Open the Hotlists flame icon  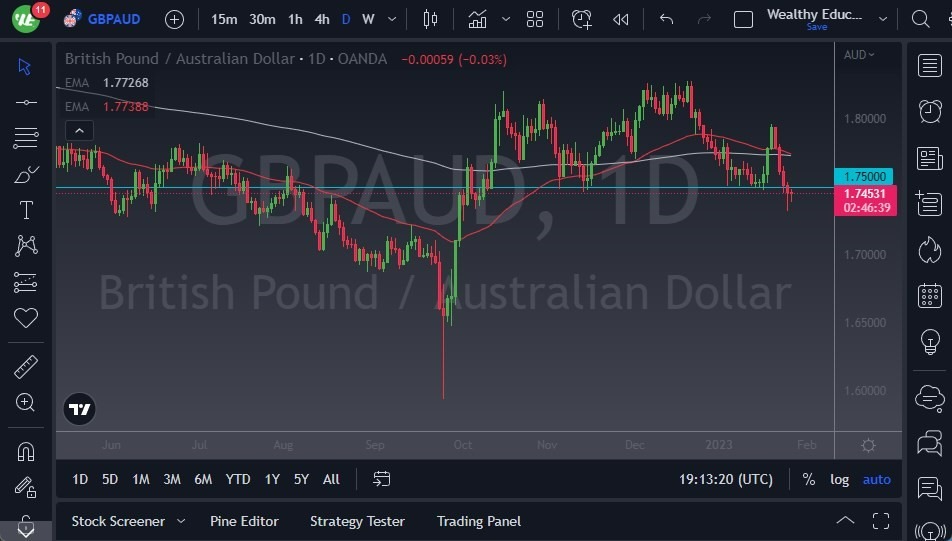pos(930,250)
